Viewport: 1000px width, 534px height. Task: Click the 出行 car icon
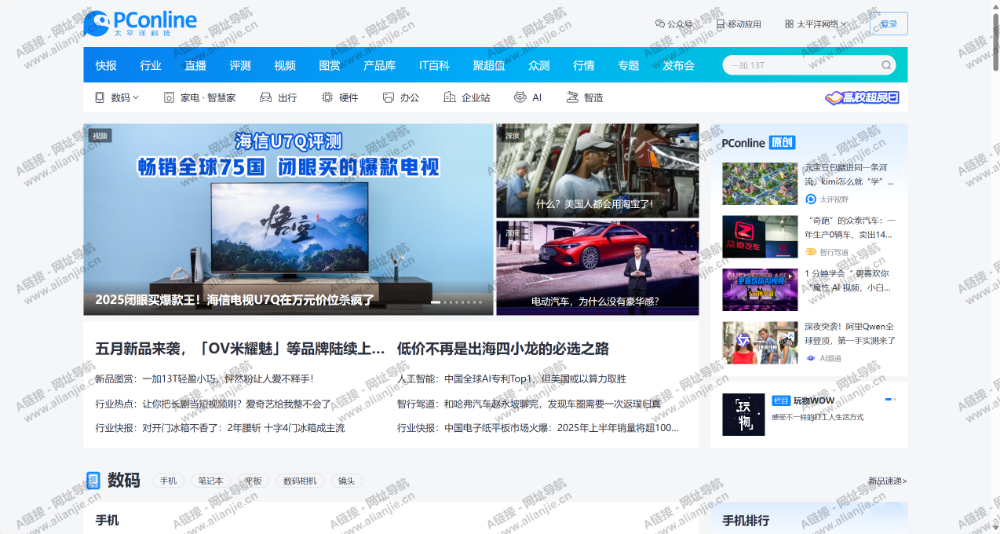click(266, 98)
